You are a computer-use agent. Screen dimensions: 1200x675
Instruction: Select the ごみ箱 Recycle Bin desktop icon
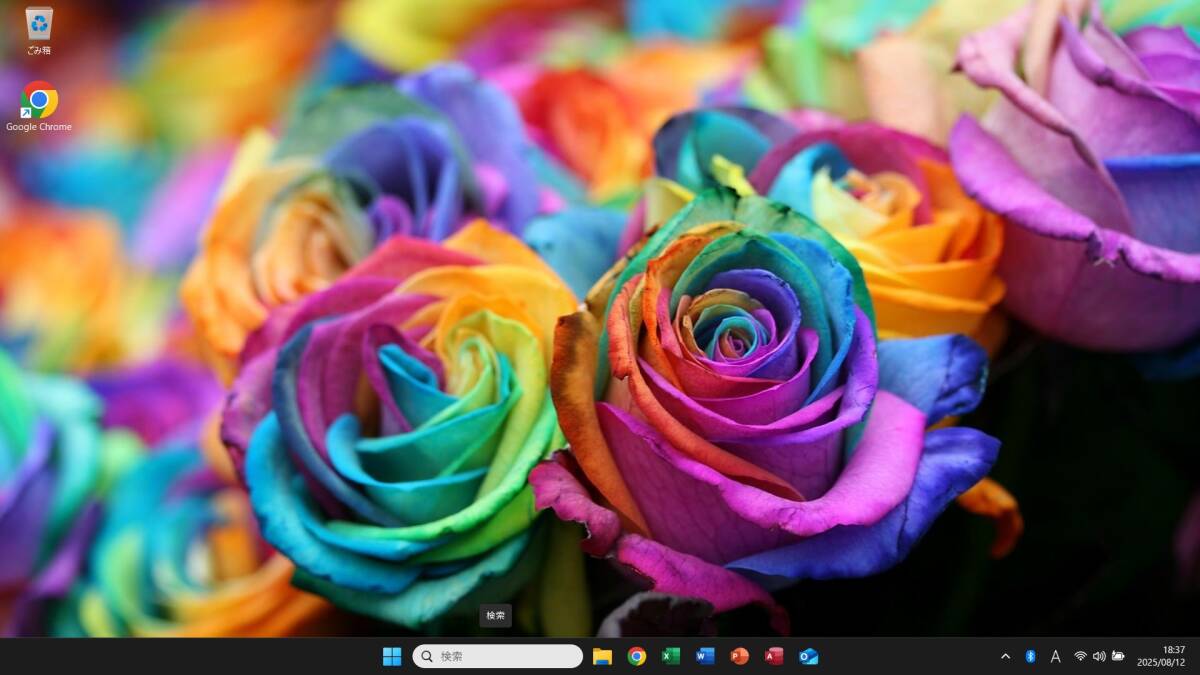(x=39, y=30)
